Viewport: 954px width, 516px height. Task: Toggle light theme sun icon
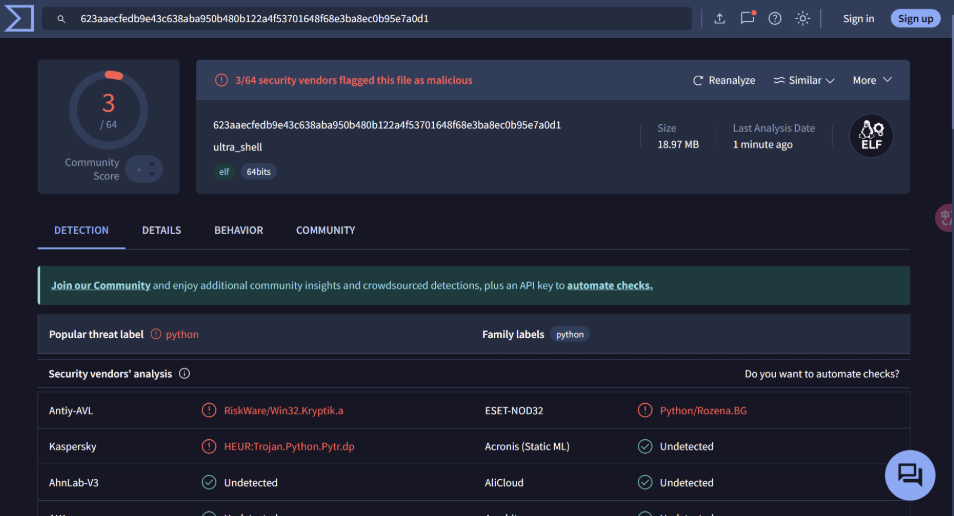pyautogui.click(x=803, y=18)
